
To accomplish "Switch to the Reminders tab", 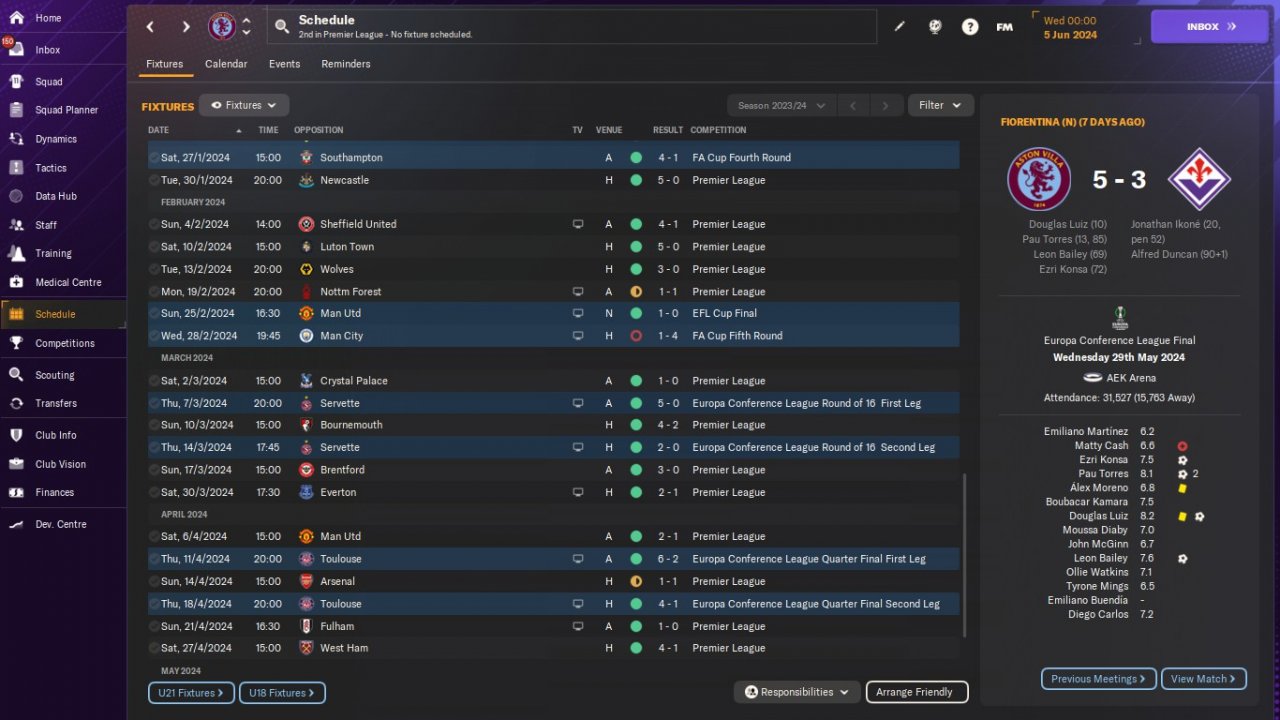I will click(x=346, y=64).
